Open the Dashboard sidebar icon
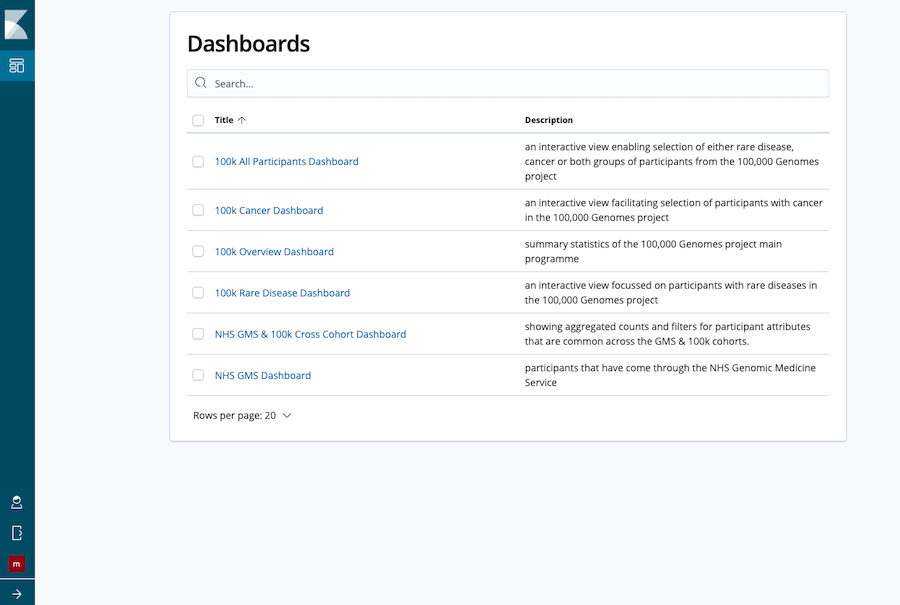 17,65
